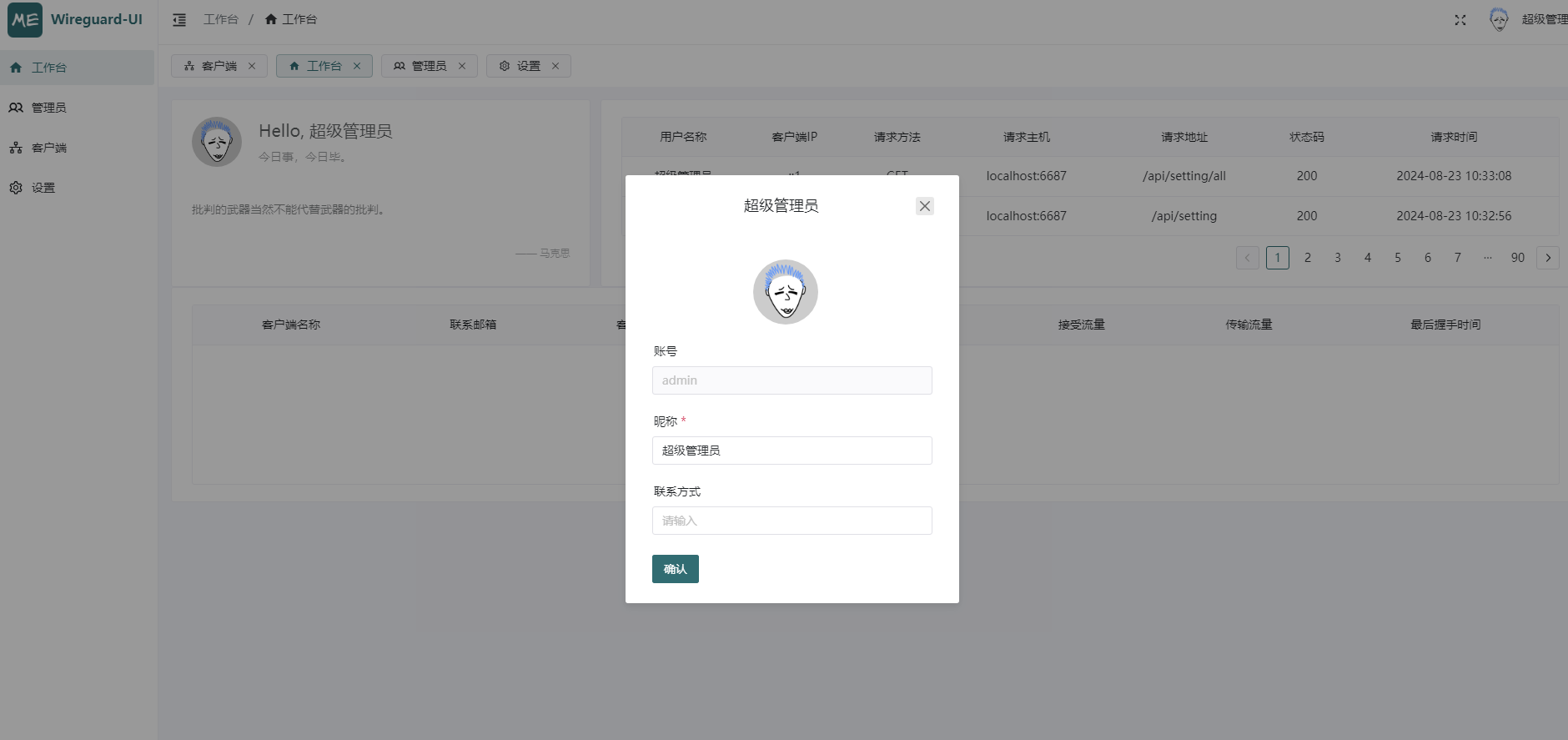Switch to the 管理员 tab
Image resolution: width=1568 pixels, height=740 pixels.
coord(421,66)
